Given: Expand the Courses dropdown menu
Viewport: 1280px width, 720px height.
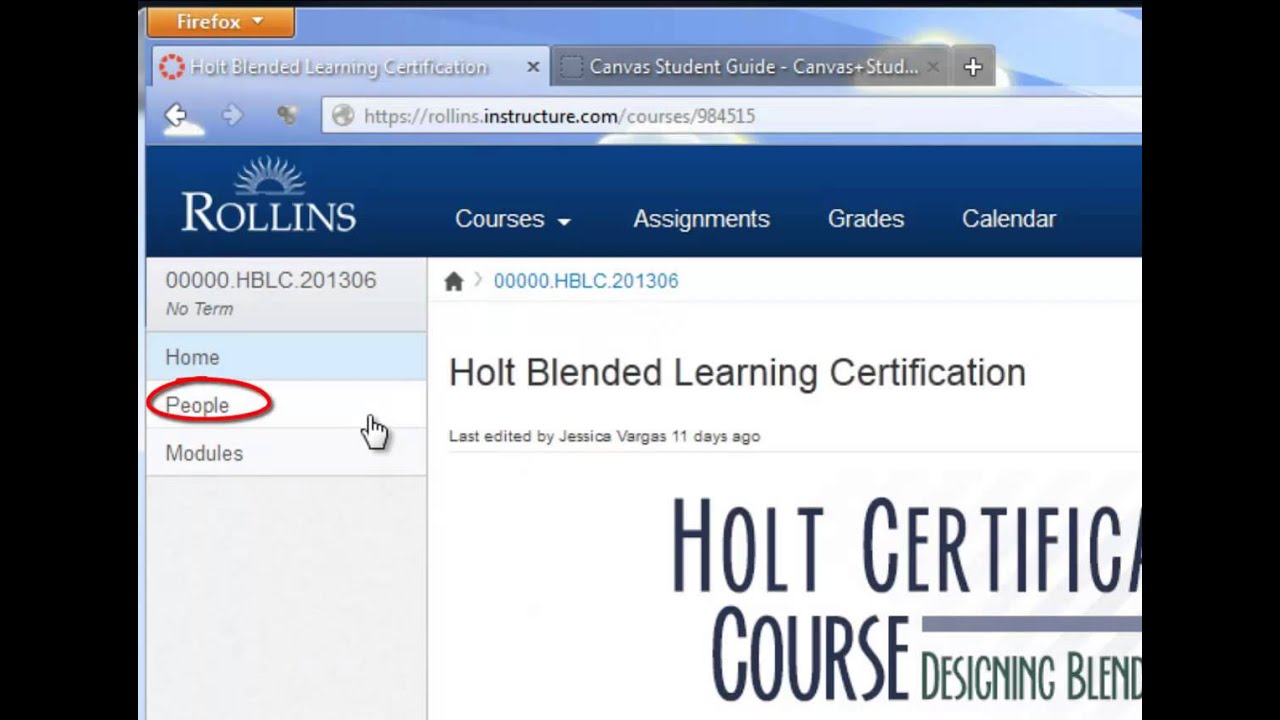Looking at the screenshot, I should tap(512, 219).
